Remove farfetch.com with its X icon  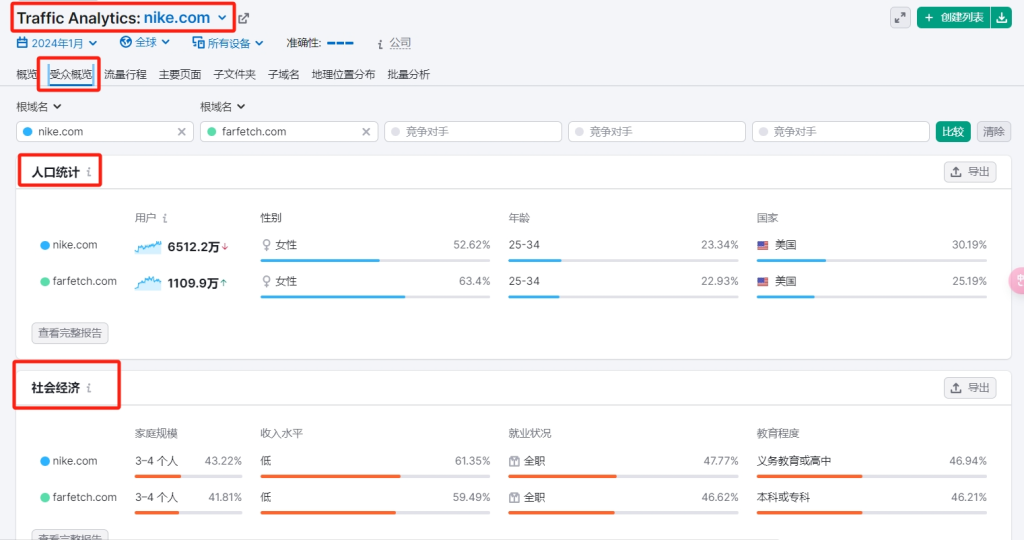click(x=366, y=132)
